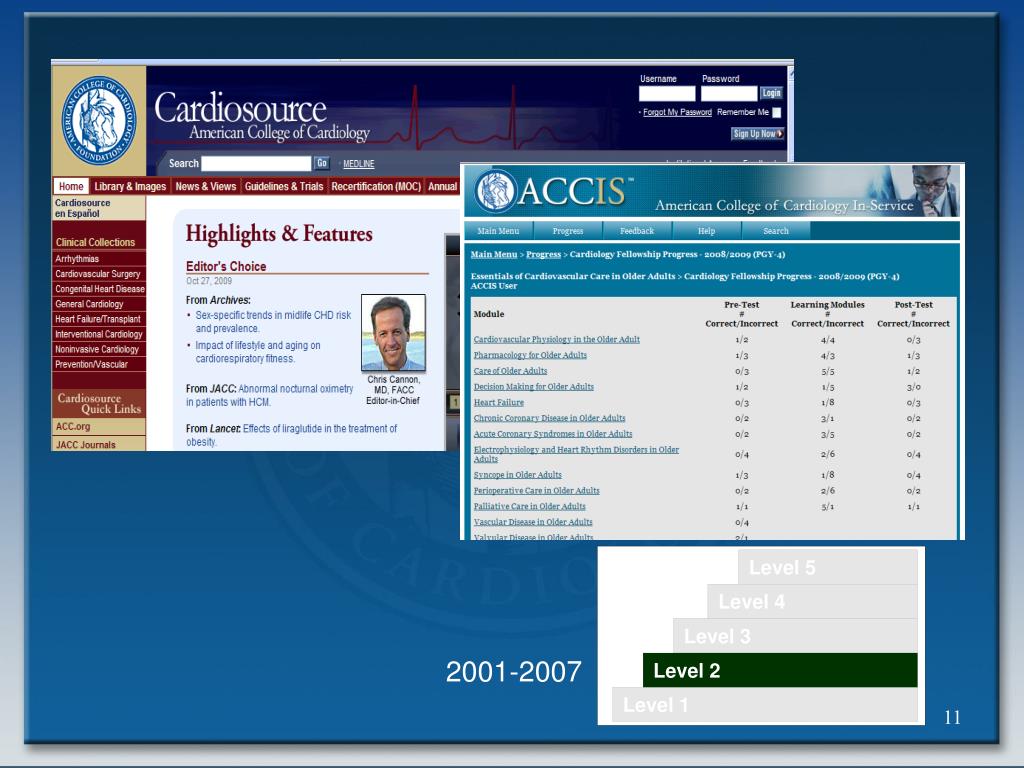Click the Main Menu breadcrumb link
This screenshot has width=1024, height=768.
point(494,254)
